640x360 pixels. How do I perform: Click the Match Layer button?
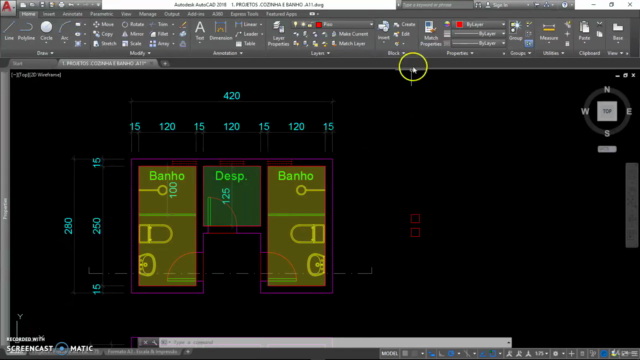click(348, 43)
